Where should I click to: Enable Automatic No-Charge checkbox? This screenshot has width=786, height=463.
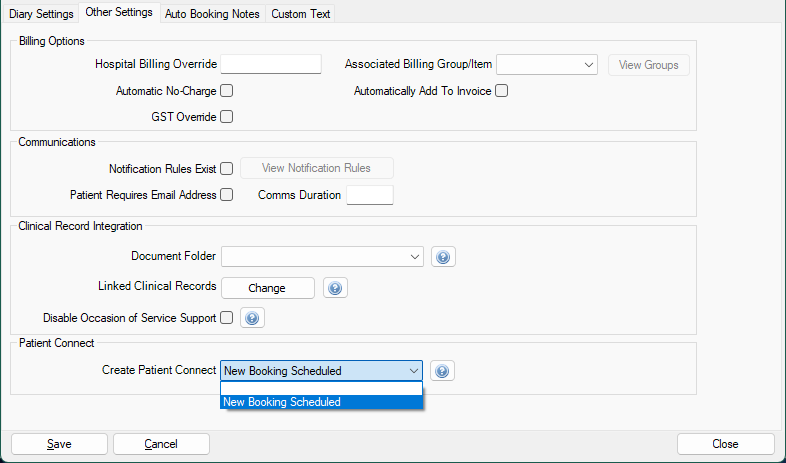[x=227, y=91]
